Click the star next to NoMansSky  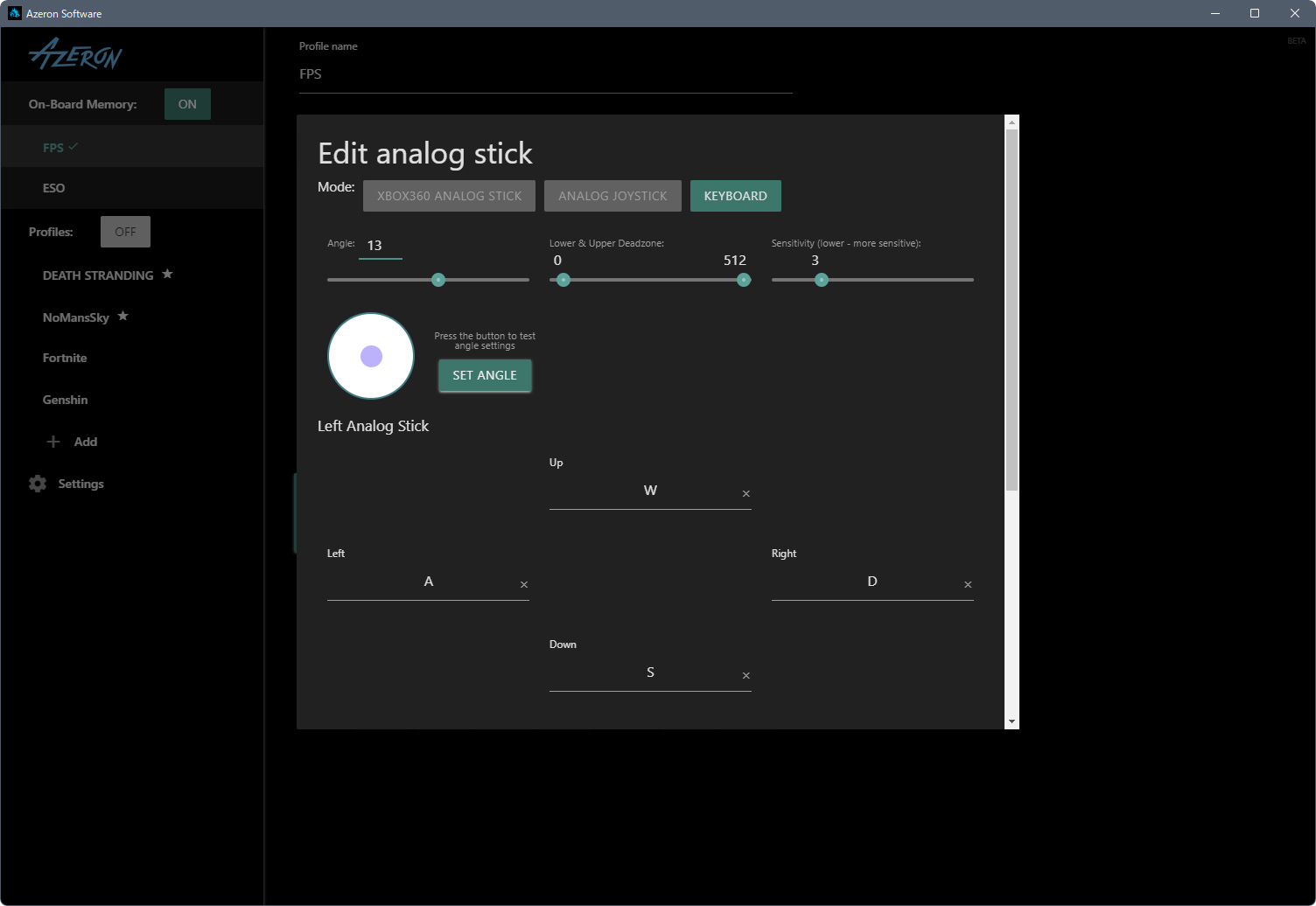123,316
